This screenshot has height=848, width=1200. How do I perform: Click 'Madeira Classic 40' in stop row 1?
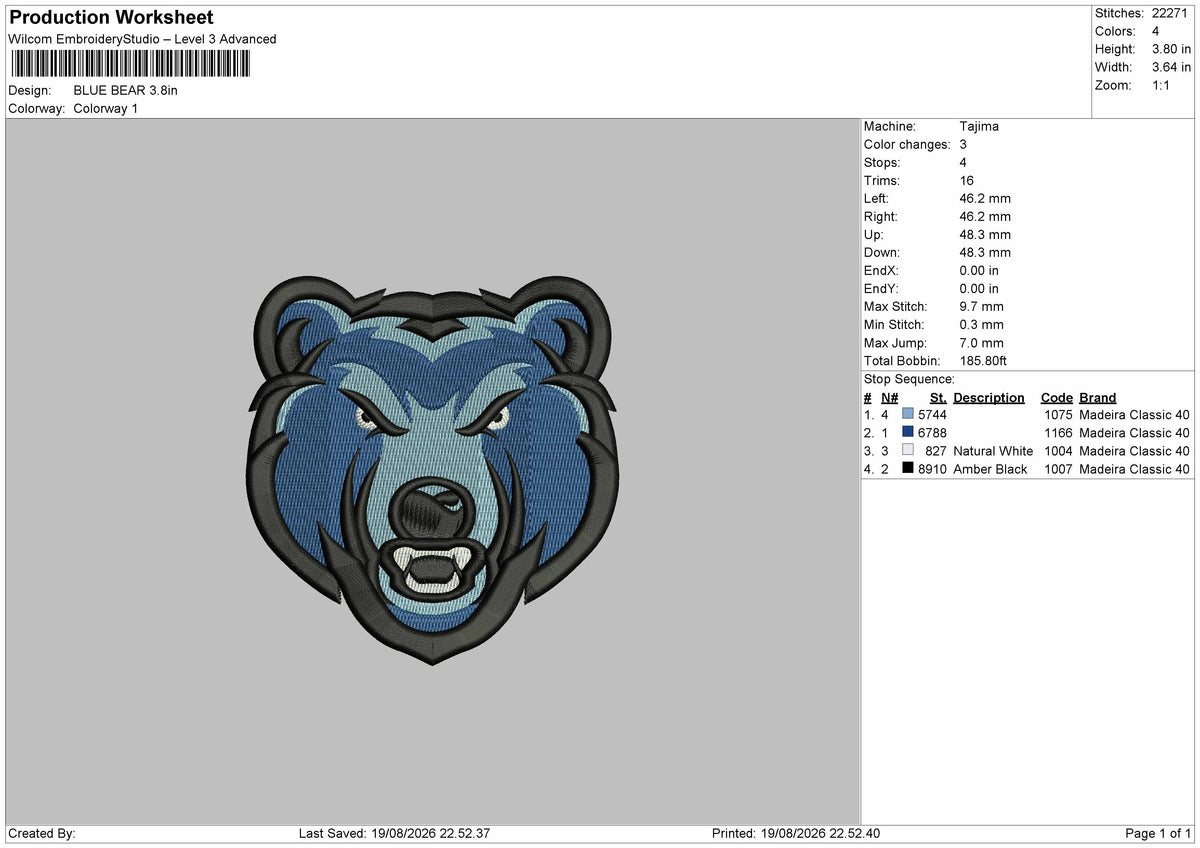(x=1135, y=414)
